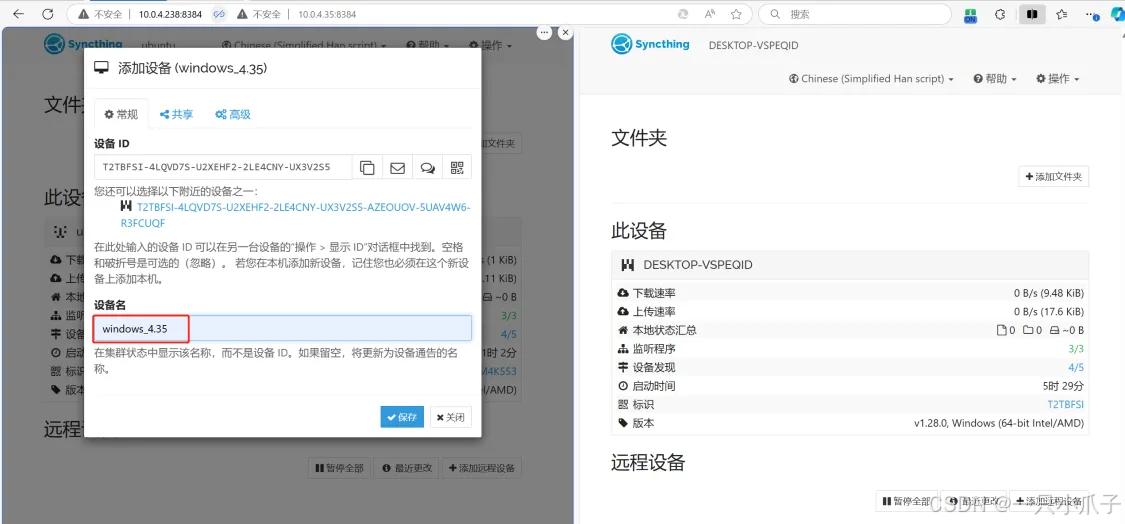The width and height of the screenshot is (1125, 524).
Task: Click the 3/3 listeners value in right pane
Action: (1076, 349)
